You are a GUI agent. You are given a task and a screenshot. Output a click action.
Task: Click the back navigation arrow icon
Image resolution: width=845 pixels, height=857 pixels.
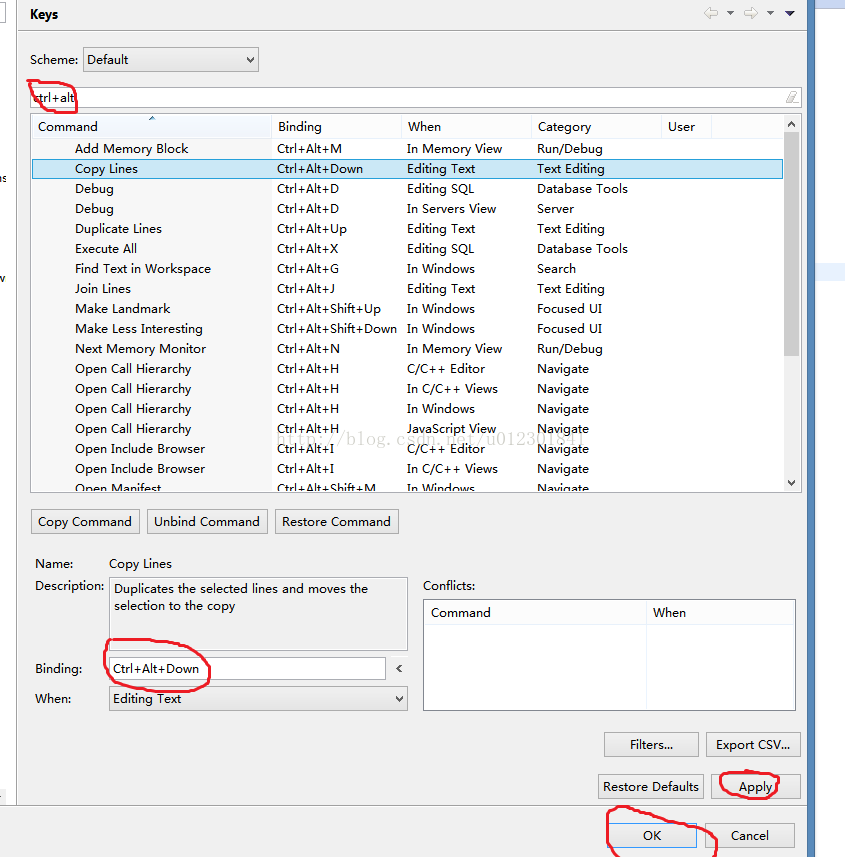pos(711,13)
